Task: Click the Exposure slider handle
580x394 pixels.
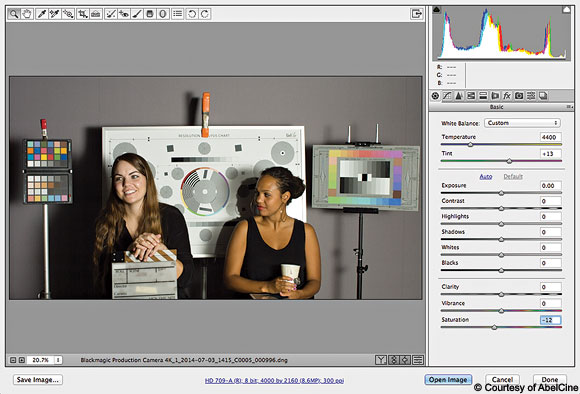Action: tap(501, 193)
